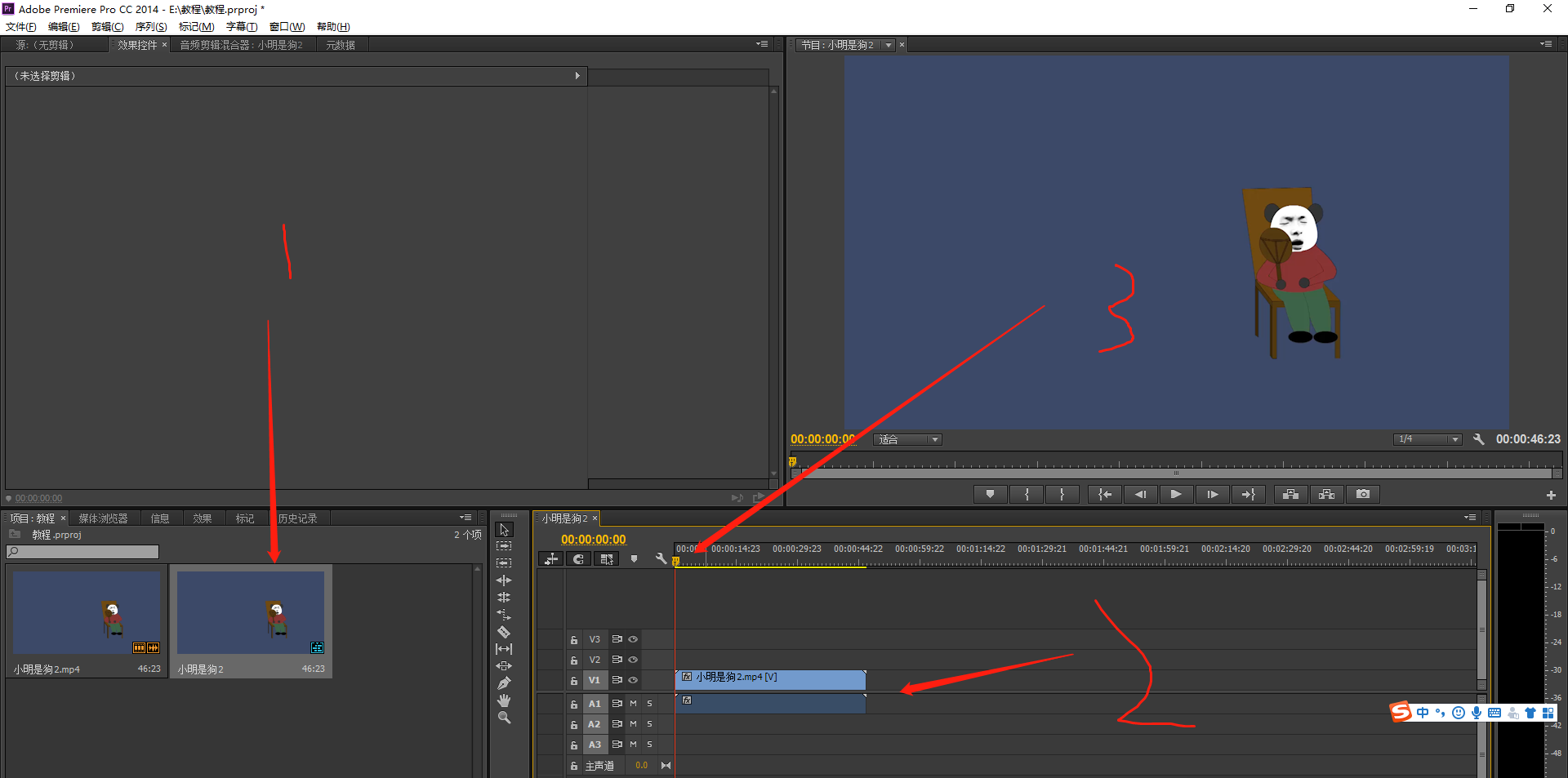Screen dimensions: 1568x778
Task: Export frame with camera icon
Action: (1363, 494)
